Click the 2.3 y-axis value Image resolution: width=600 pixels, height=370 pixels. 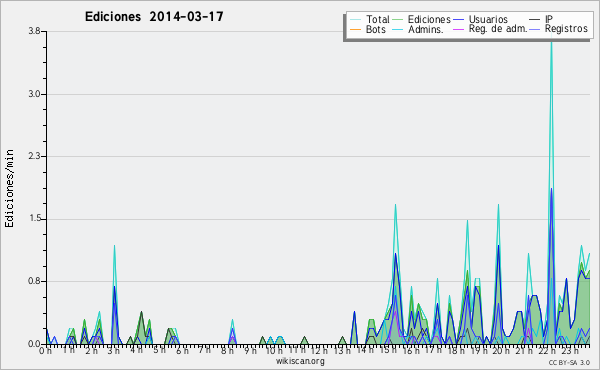[x=34, y=156]
